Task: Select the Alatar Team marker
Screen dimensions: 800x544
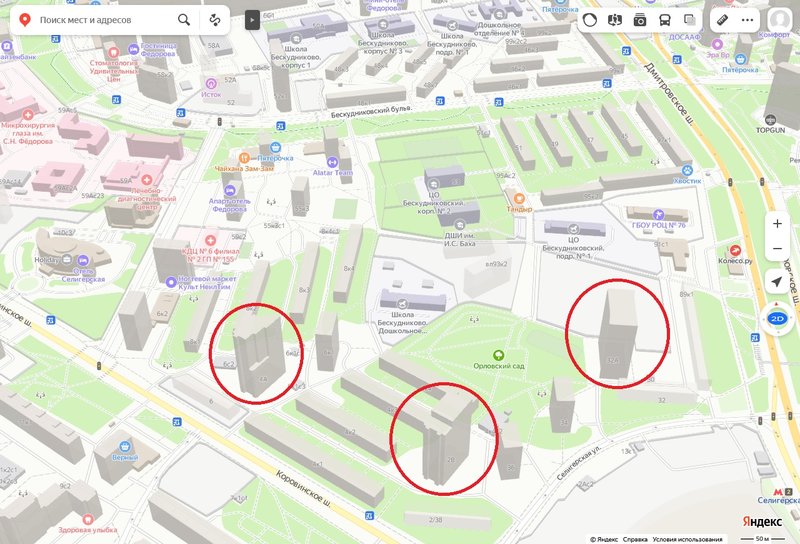Action: pos(332,162)
